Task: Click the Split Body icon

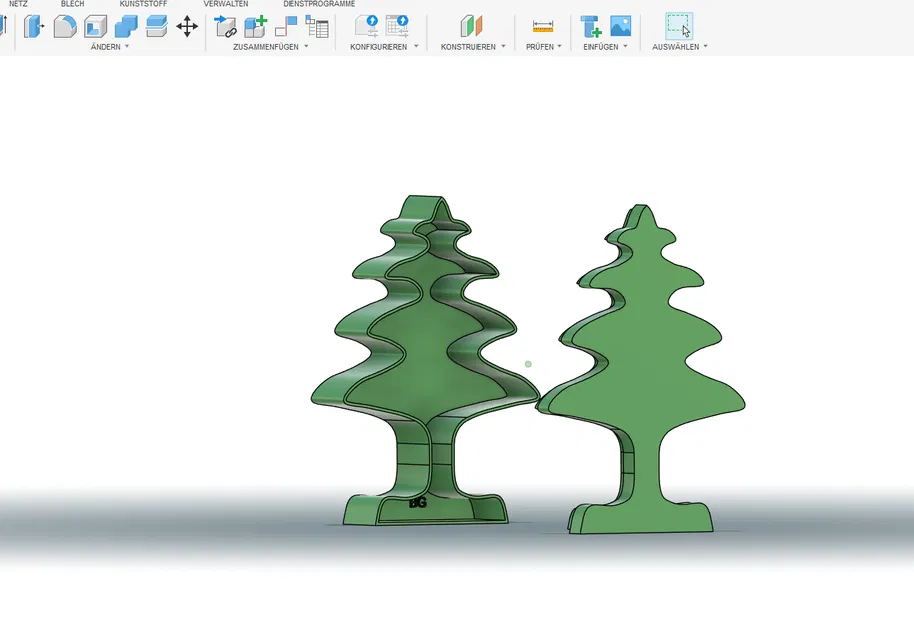Action: (x=157, y=27)
